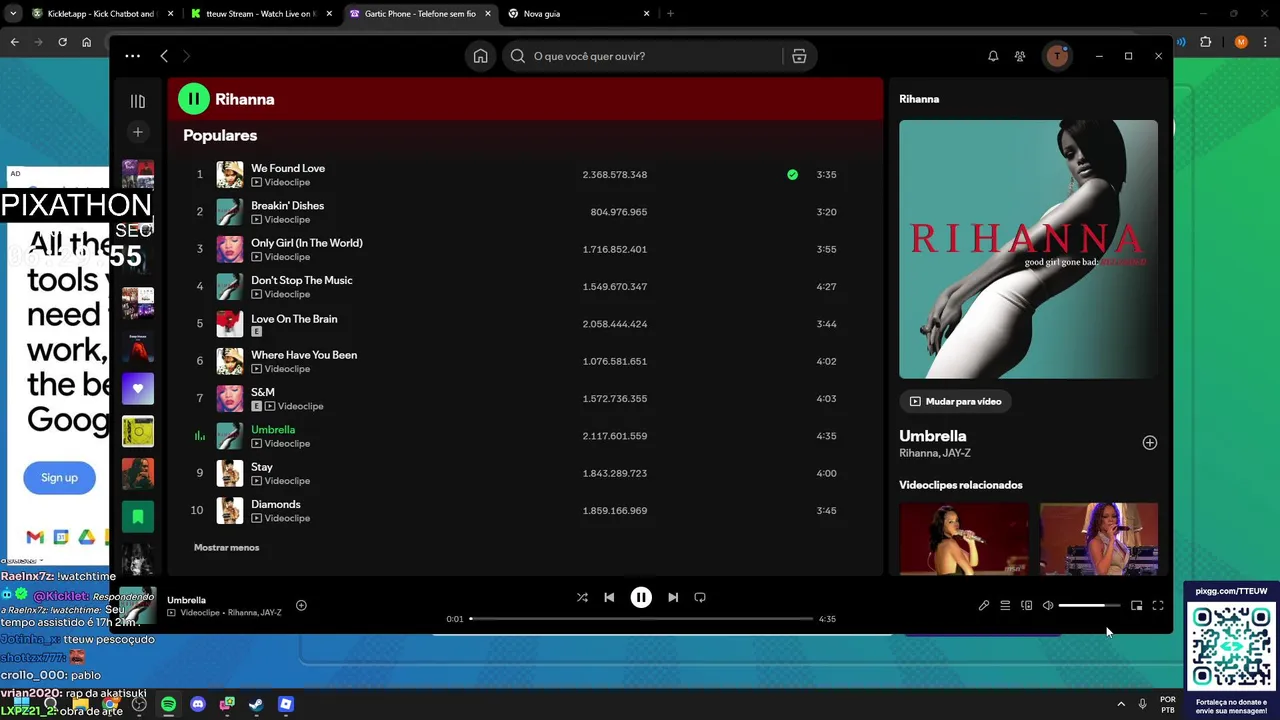This screenshot has width=1280, height=720.
Task: Click the Rihanna title in Now Playing panel
Action: click(919, 99)
